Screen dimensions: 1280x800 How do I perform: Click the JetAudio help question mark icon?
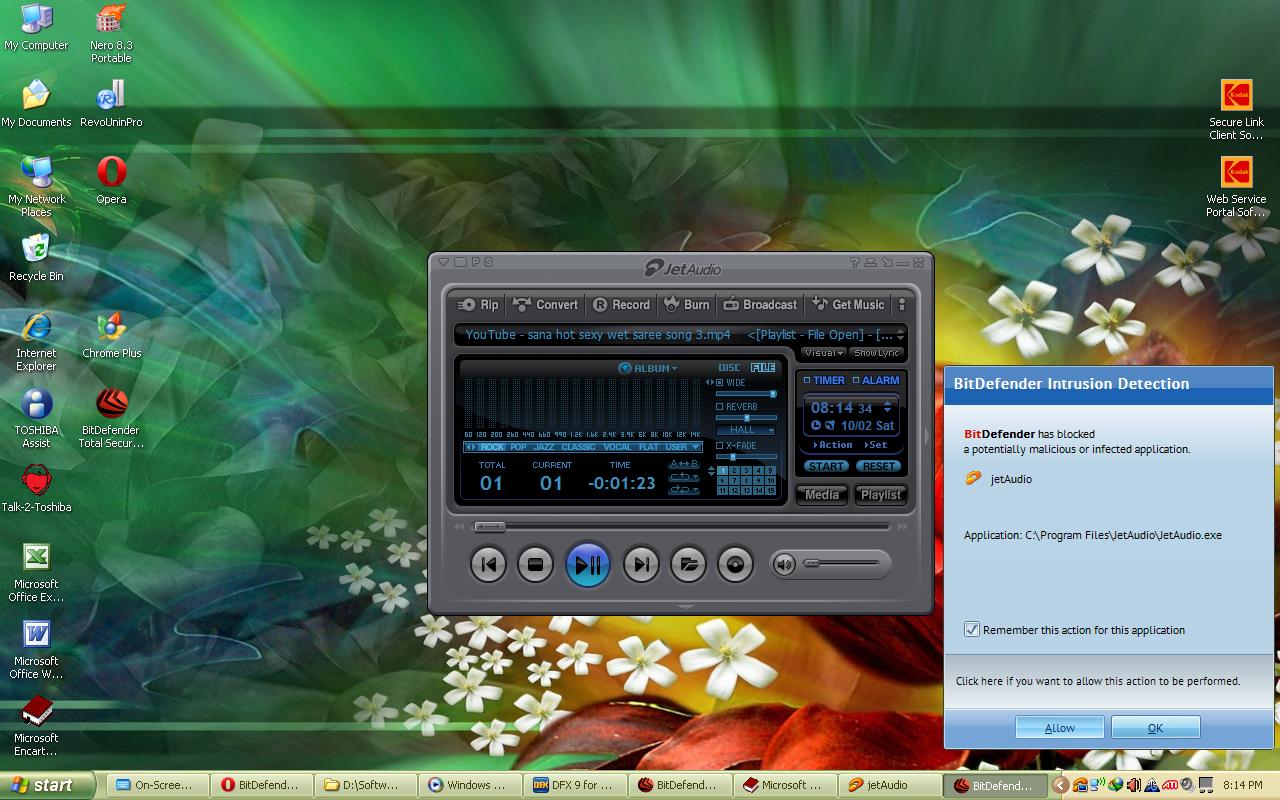coord(855,263)
